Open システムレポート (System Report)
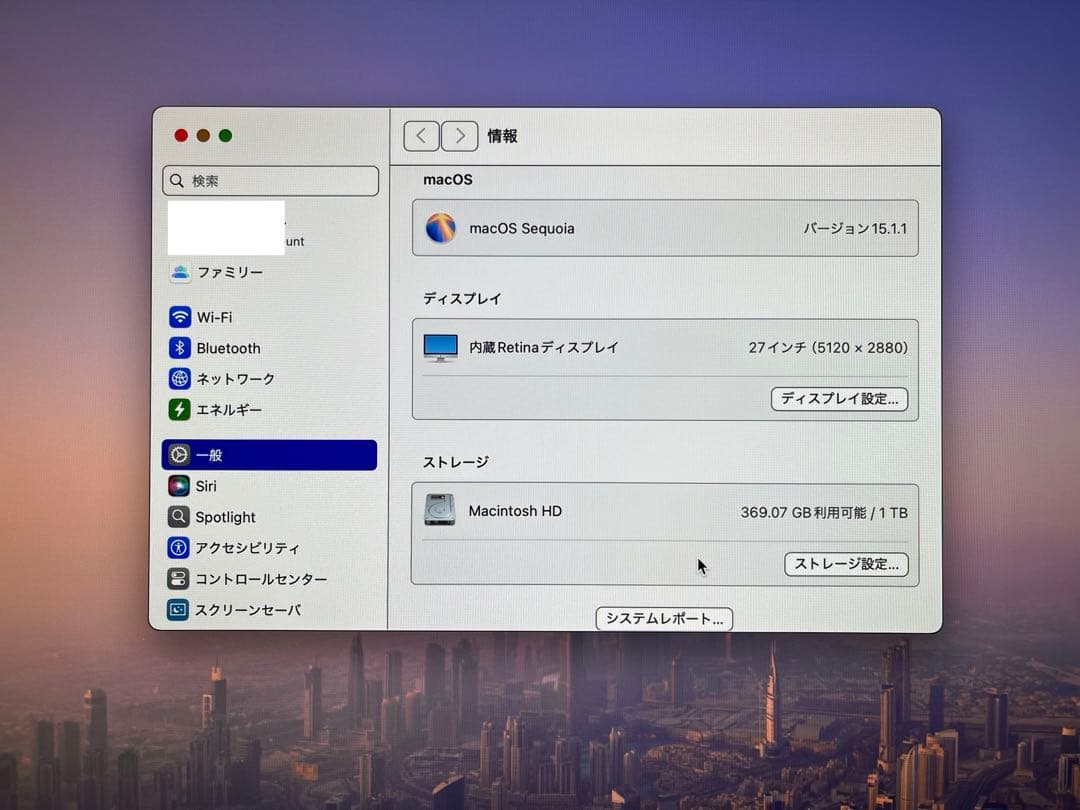Image resolution: width=1080 pixels, height=810 pixels. (x=664, y=618)
